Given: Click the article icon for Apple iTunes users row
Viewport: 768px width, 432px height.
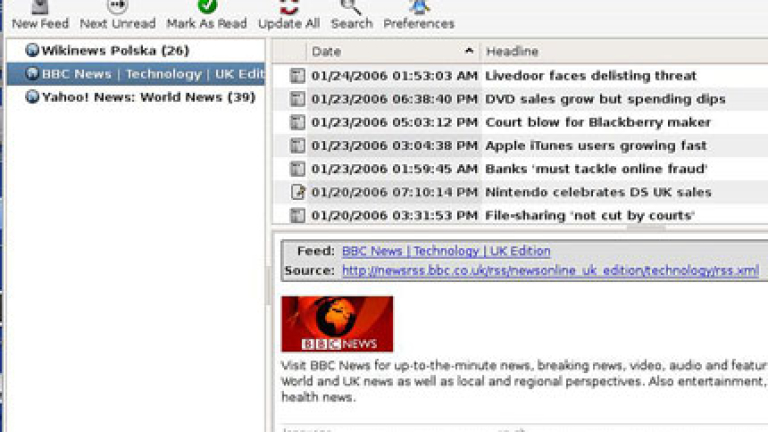Looking at the screenshot, I should pos(297,145).
